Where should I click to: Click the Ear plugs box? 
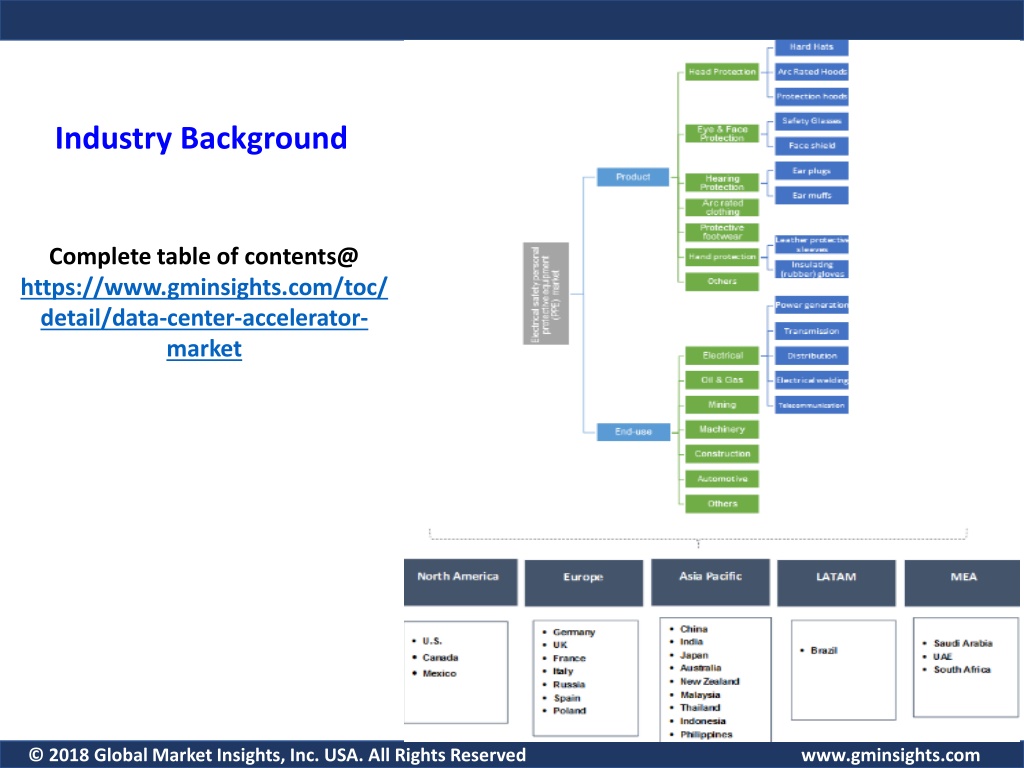tap(812, 171)
